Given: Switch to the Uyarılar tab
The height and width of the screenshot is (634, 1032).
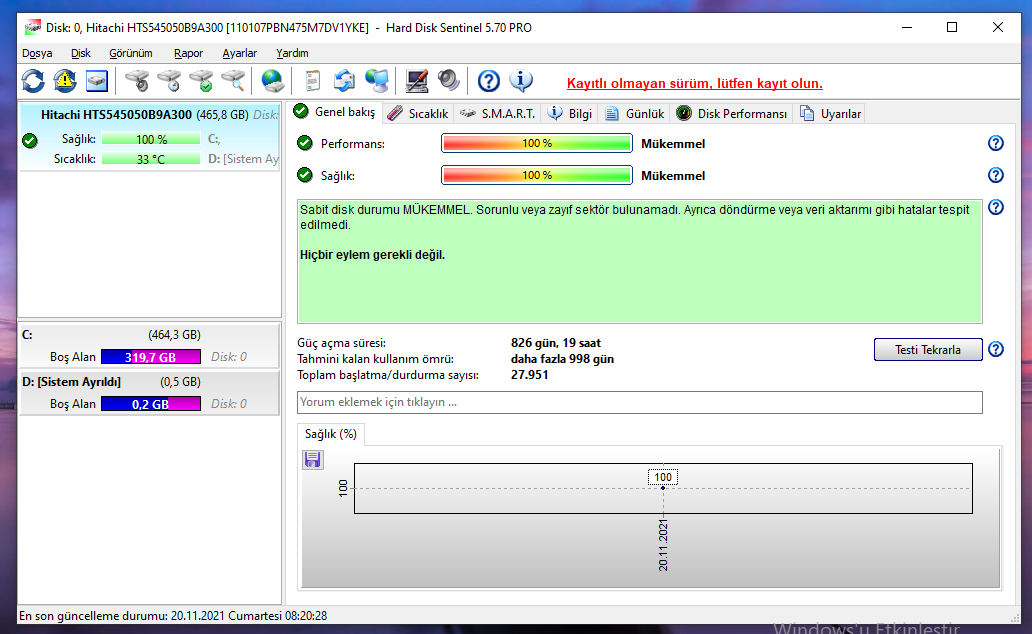Looking at the screenshot, I should 831,114.
